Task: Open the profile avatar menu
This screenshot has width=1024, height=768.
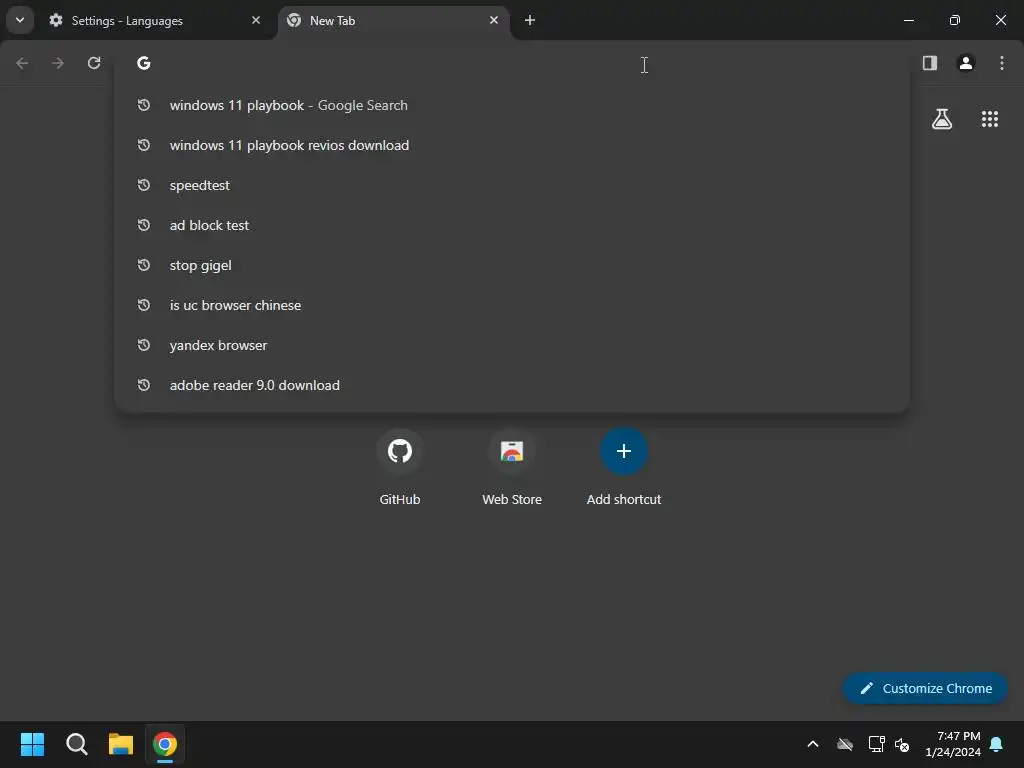Action: coord(965,63)
